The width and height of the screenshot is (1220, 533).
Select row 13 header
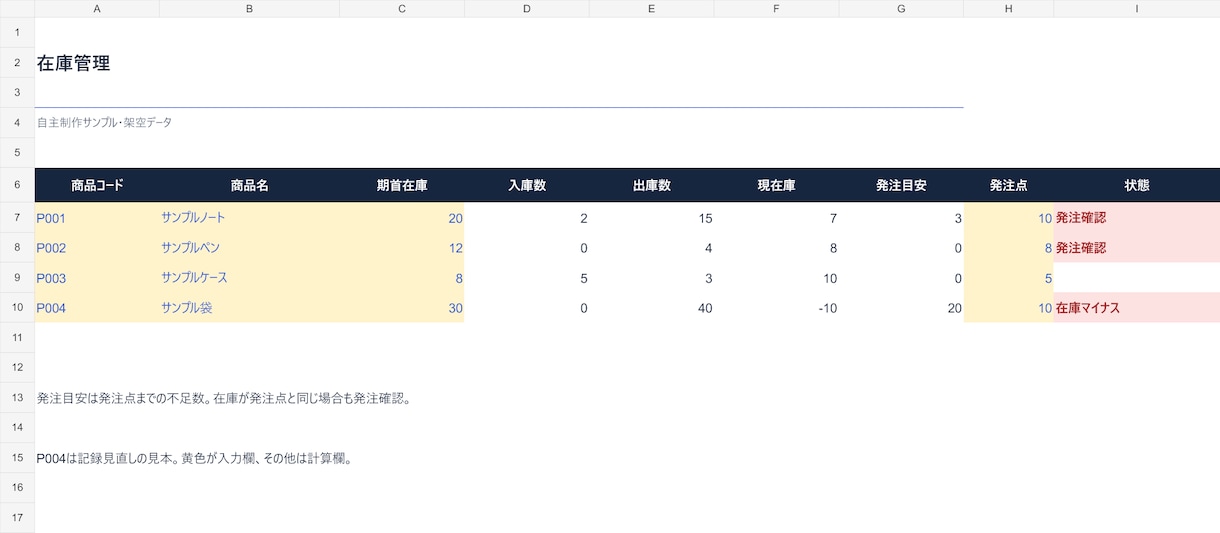(x=17, y=398)
